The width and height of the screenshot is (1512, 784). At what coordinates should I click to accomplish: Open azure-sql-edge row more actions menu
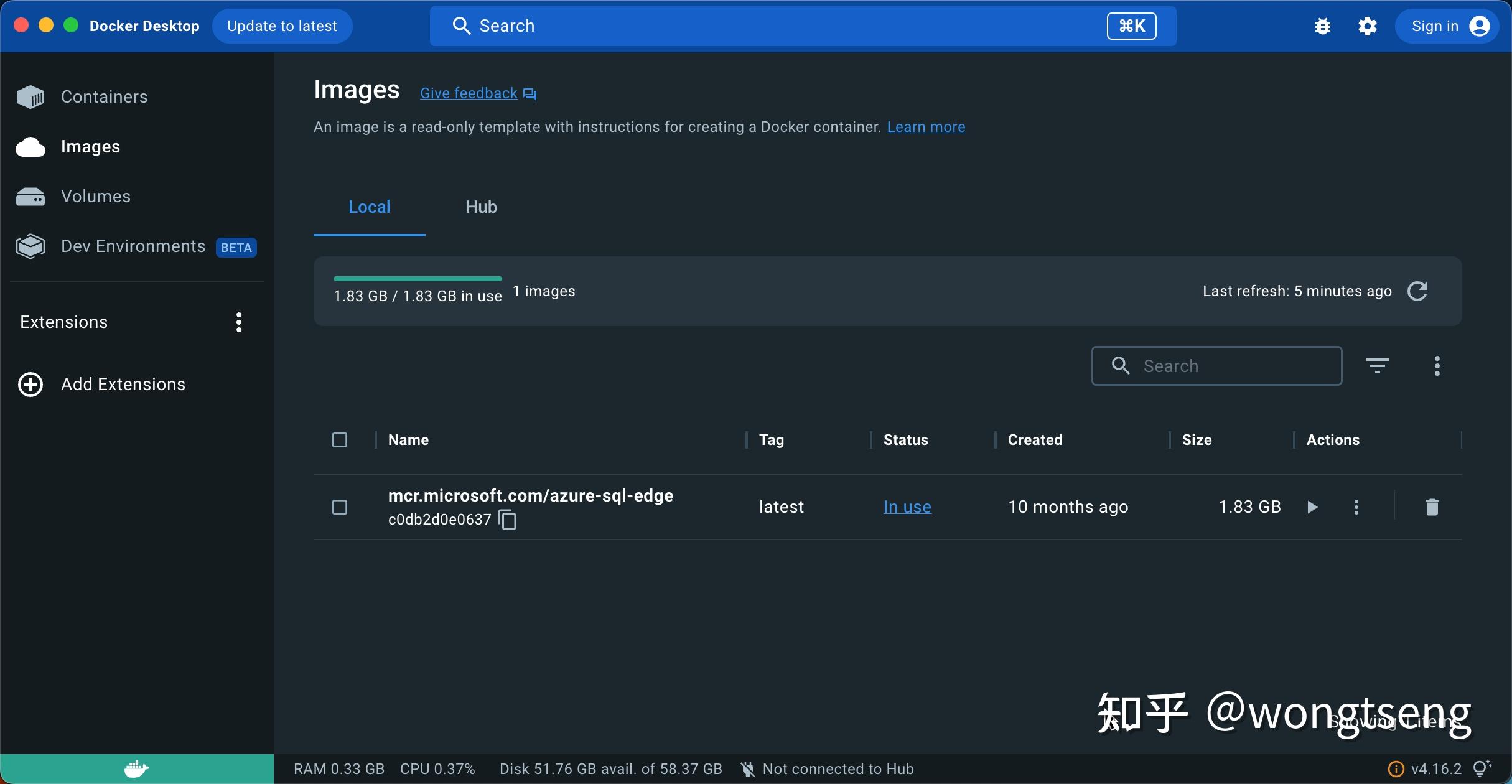[x=1356, y=507]
